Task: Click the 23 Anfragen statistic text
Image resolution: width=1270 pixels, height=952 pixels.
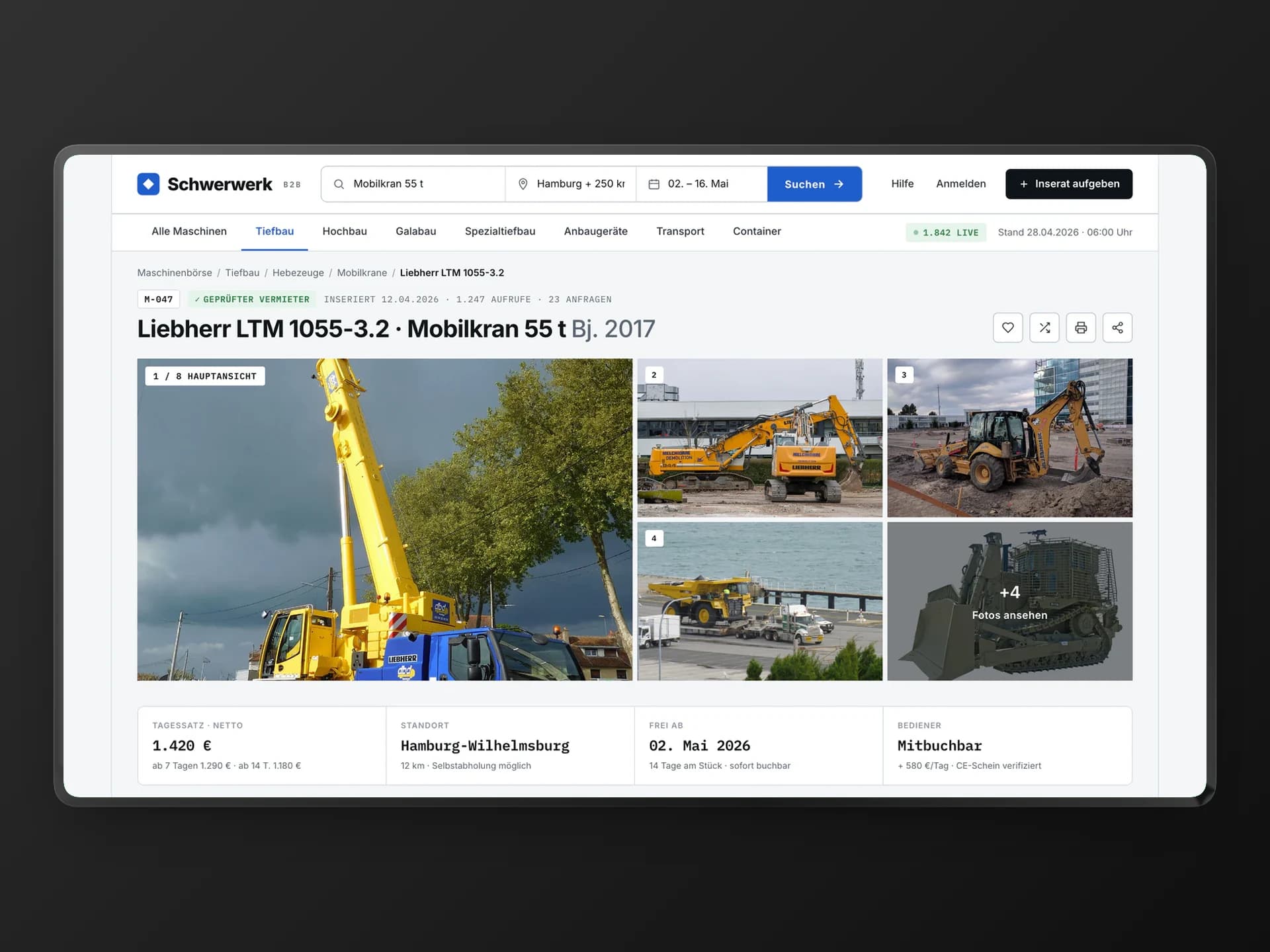Action: point(580,299)
